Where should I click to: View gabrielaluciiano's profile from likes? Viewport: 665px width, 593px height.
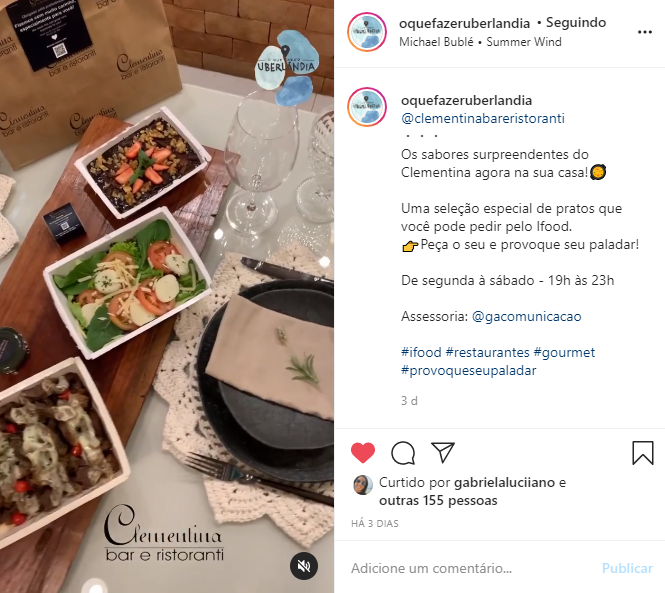504,483
